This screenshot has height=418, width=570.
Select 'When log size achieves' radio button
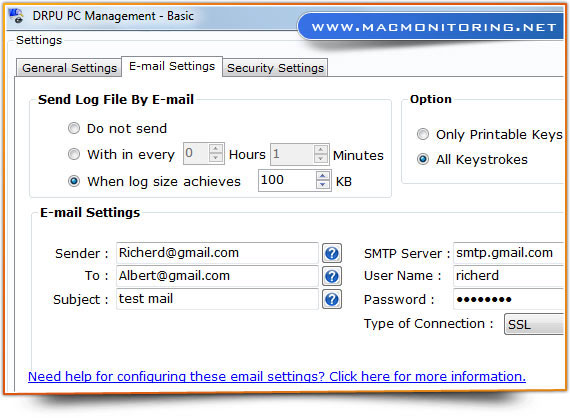click(x=74, y=181)
